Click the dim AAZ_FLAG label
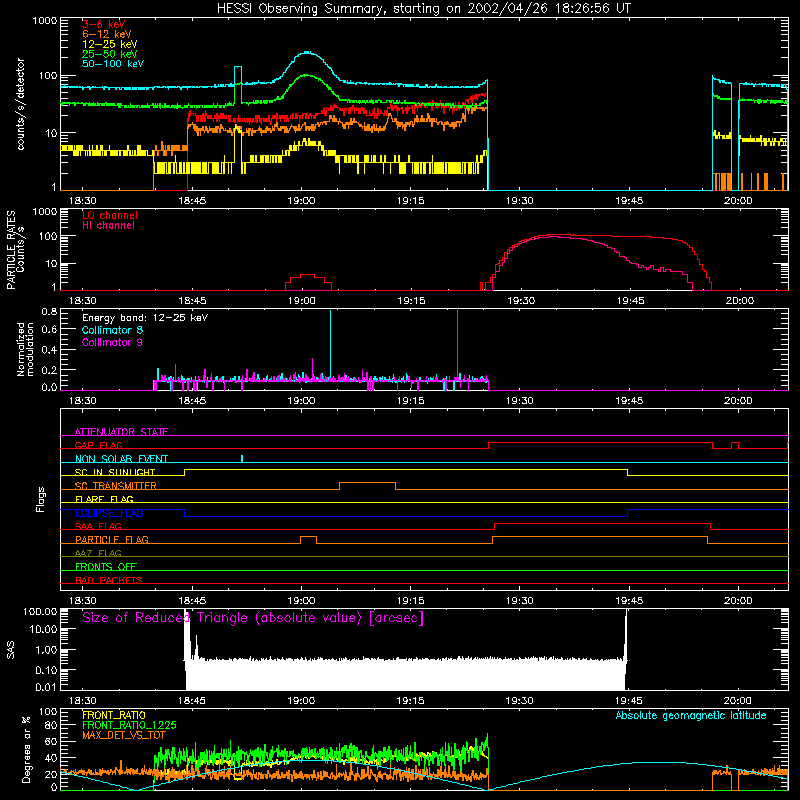The height and width of the screenshot is (800, 800). tap(98, 553)
